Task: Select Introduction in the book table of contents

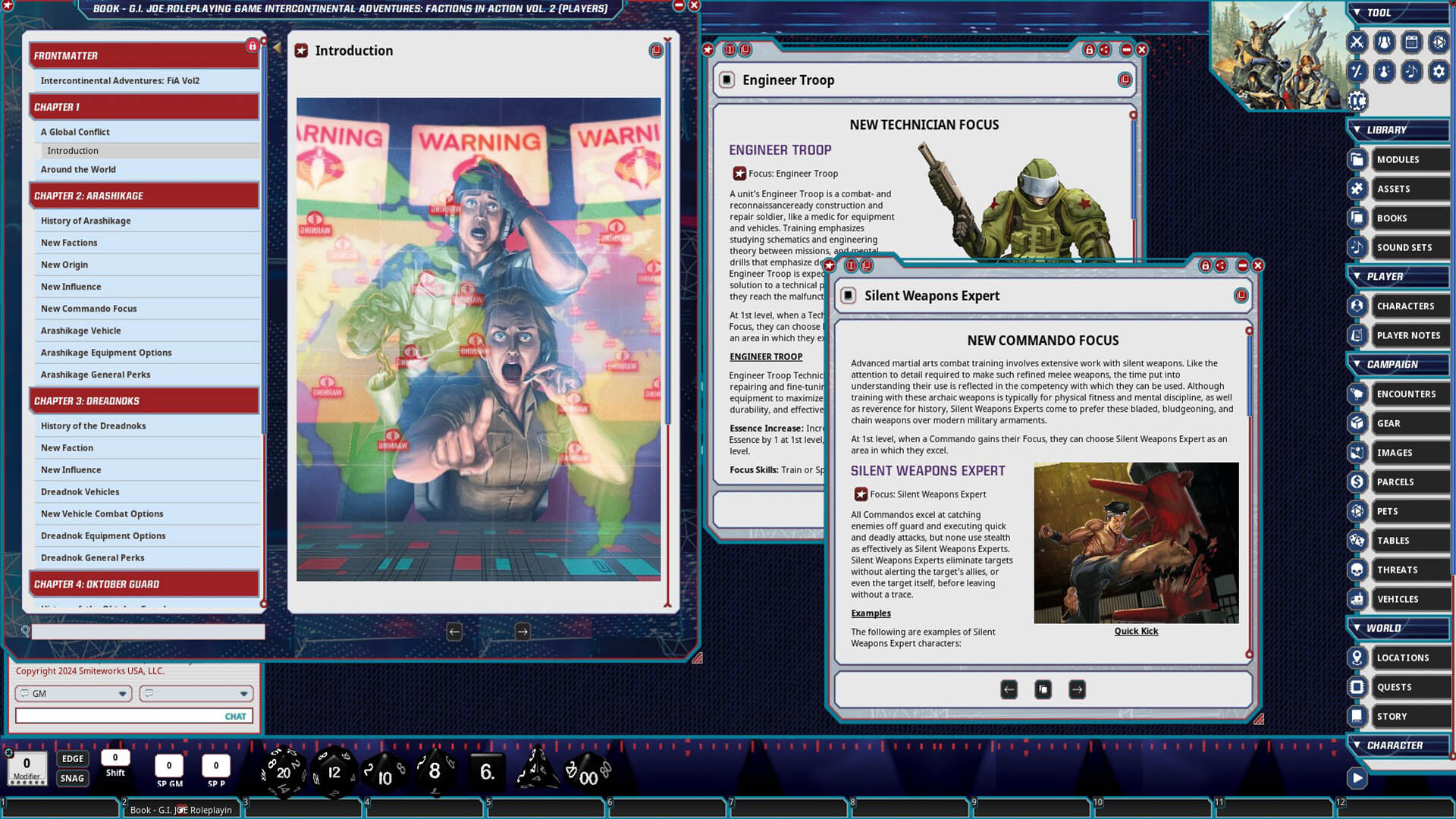Action: point(72,150)
